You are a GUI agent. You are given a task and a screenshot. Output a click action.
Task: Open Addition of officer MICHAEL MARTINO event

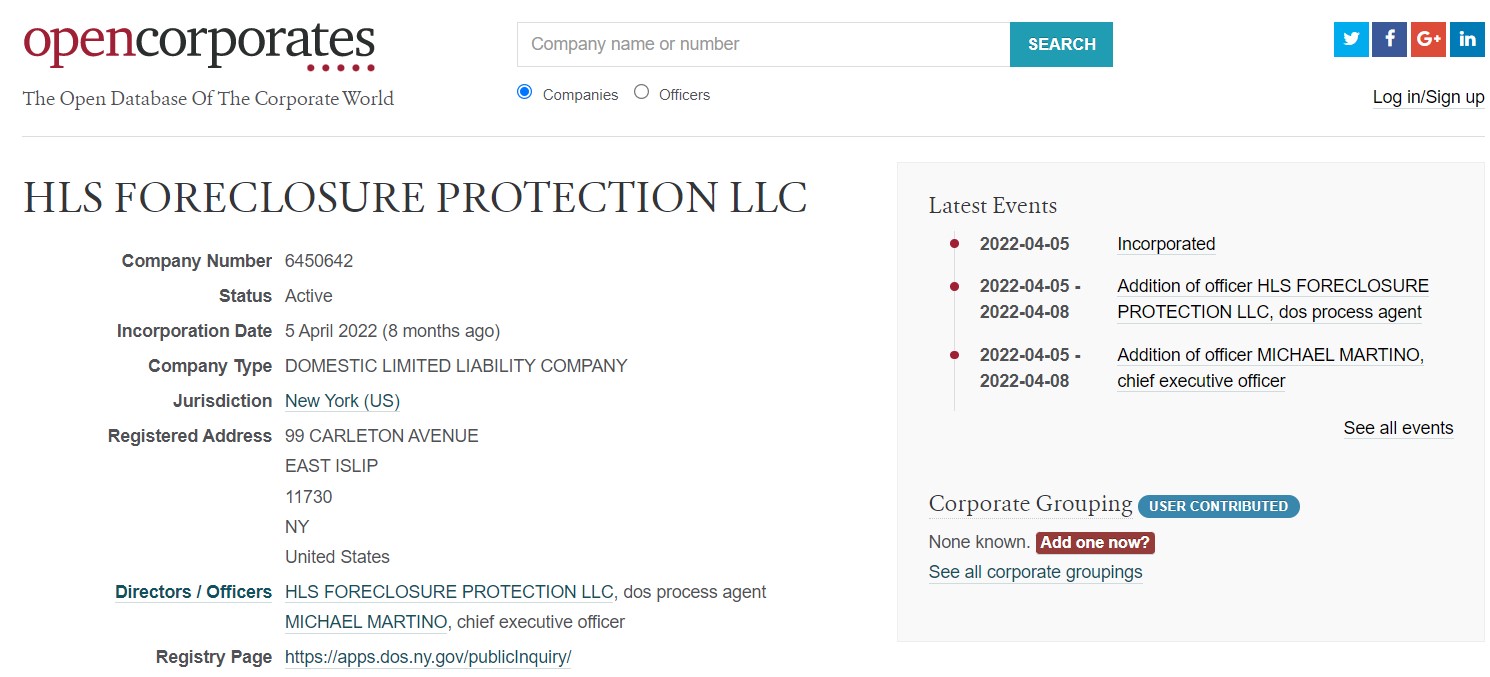(x=1270, y=368)
